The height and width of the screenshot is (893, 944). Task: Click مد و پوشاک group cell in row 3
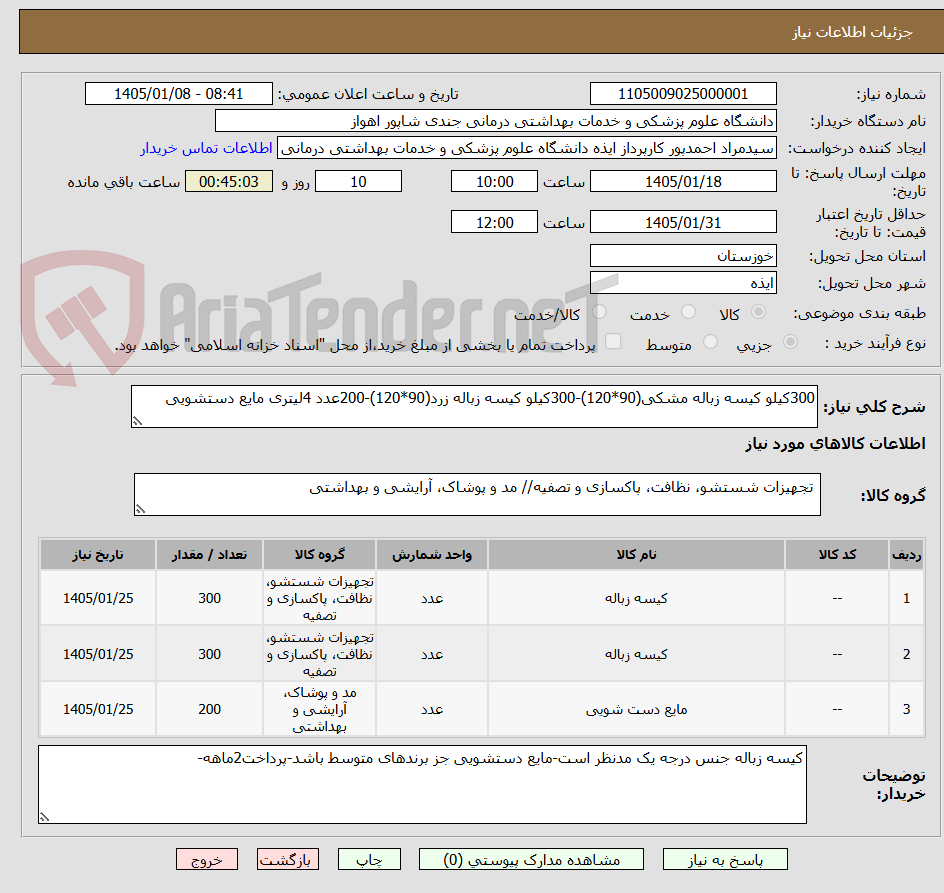(320, 709)
